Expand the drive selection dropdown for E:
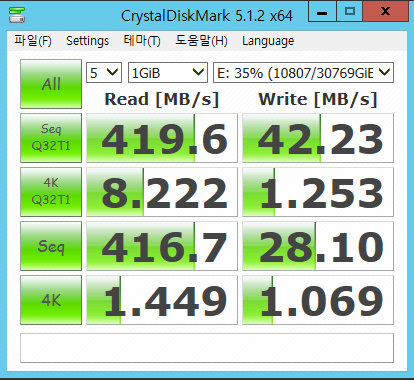 coord(303,72)
